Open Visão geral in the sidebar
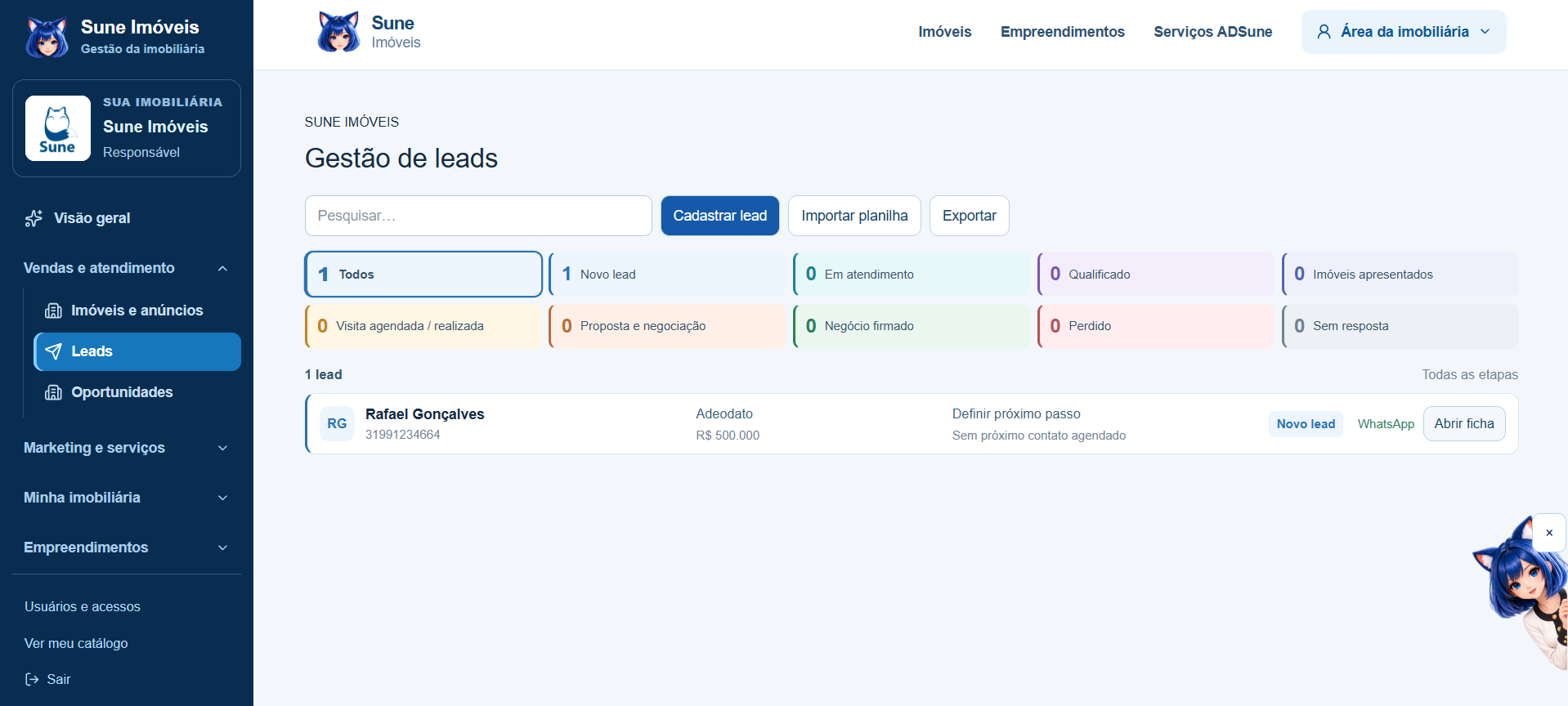 pos(127,218)
